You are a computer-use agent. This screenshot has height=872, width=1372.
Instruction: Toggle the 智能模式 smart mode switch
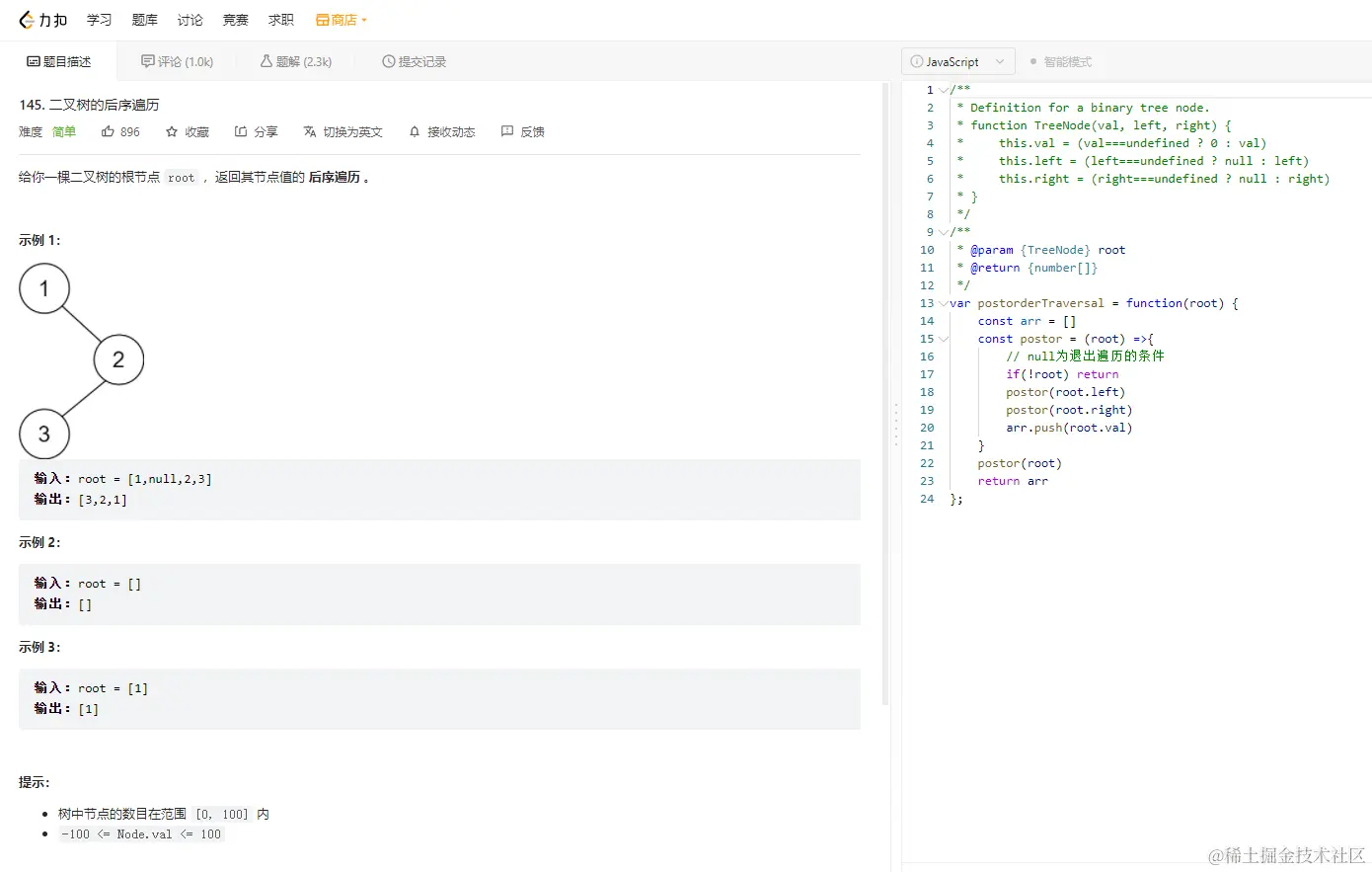coord(1061,61)
